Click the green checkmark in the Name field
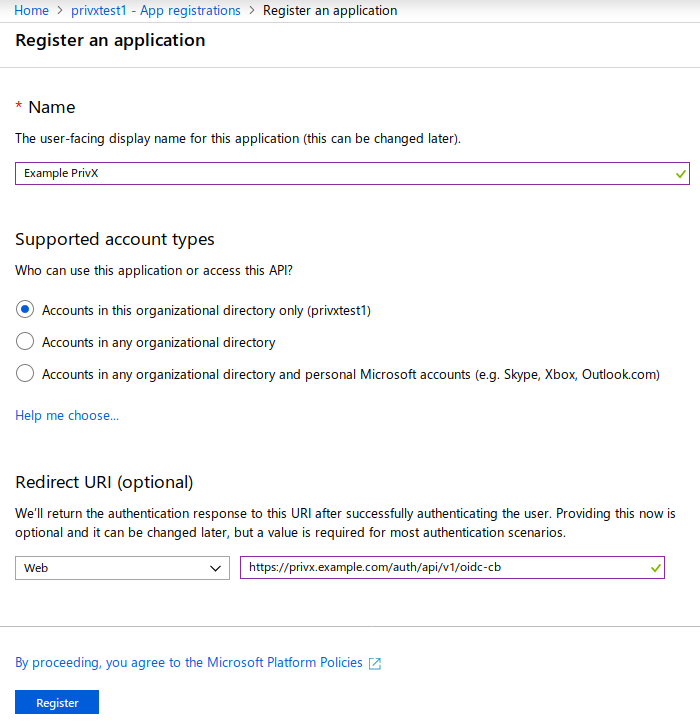The width and height of the screenshot is (700, 723). click(x=680, y=174)
